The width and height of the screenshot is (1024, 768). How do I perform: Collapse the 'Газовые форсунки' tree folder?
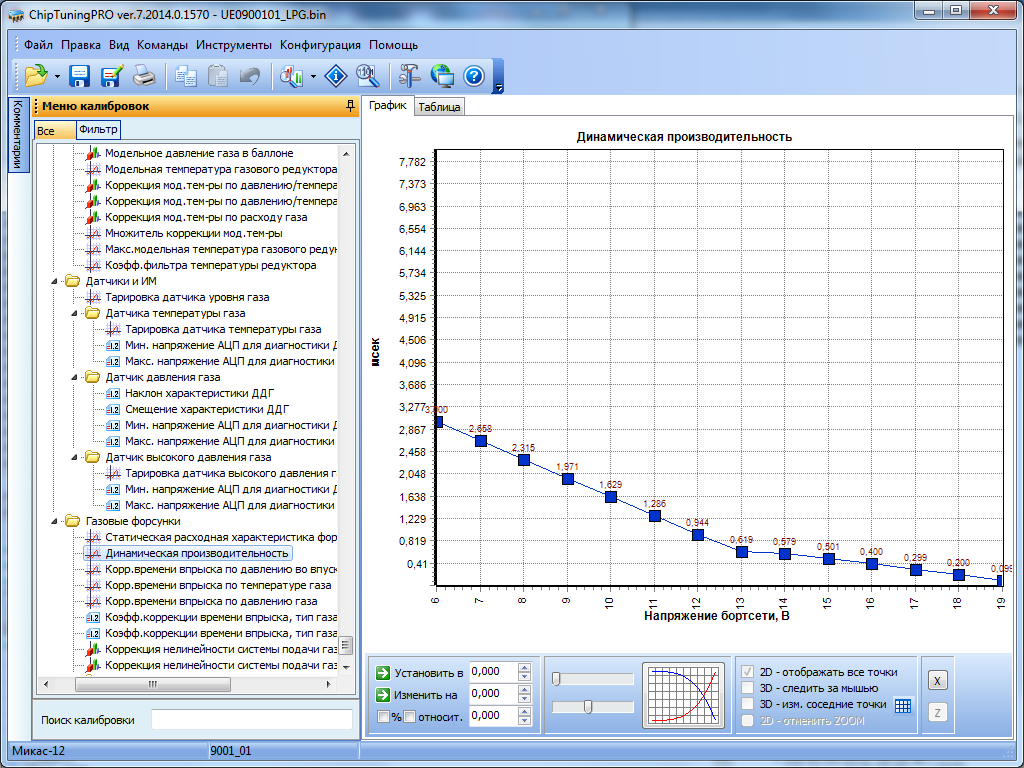pos(56,521)
